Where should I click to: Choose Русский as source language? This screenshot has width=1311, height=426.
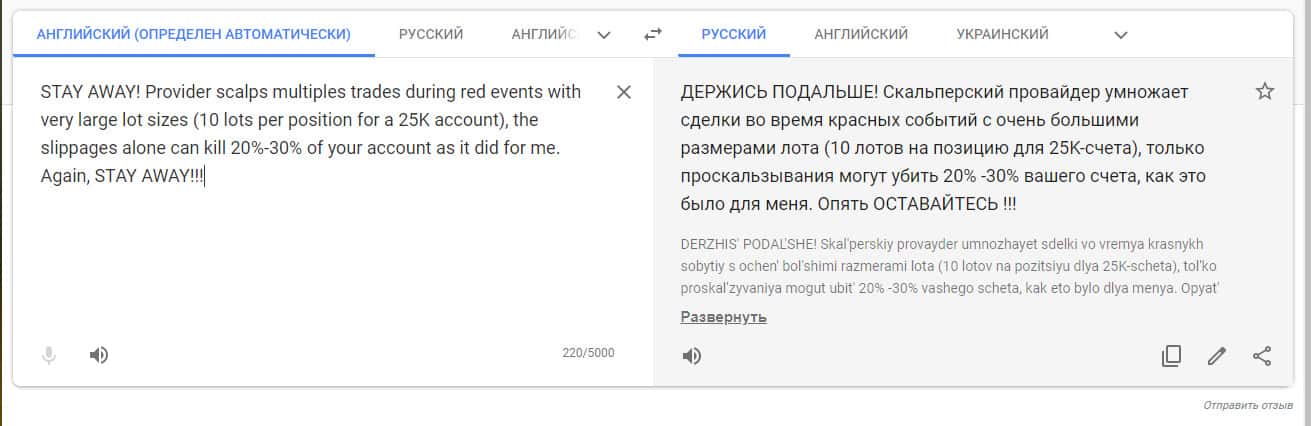coord(431,34)
